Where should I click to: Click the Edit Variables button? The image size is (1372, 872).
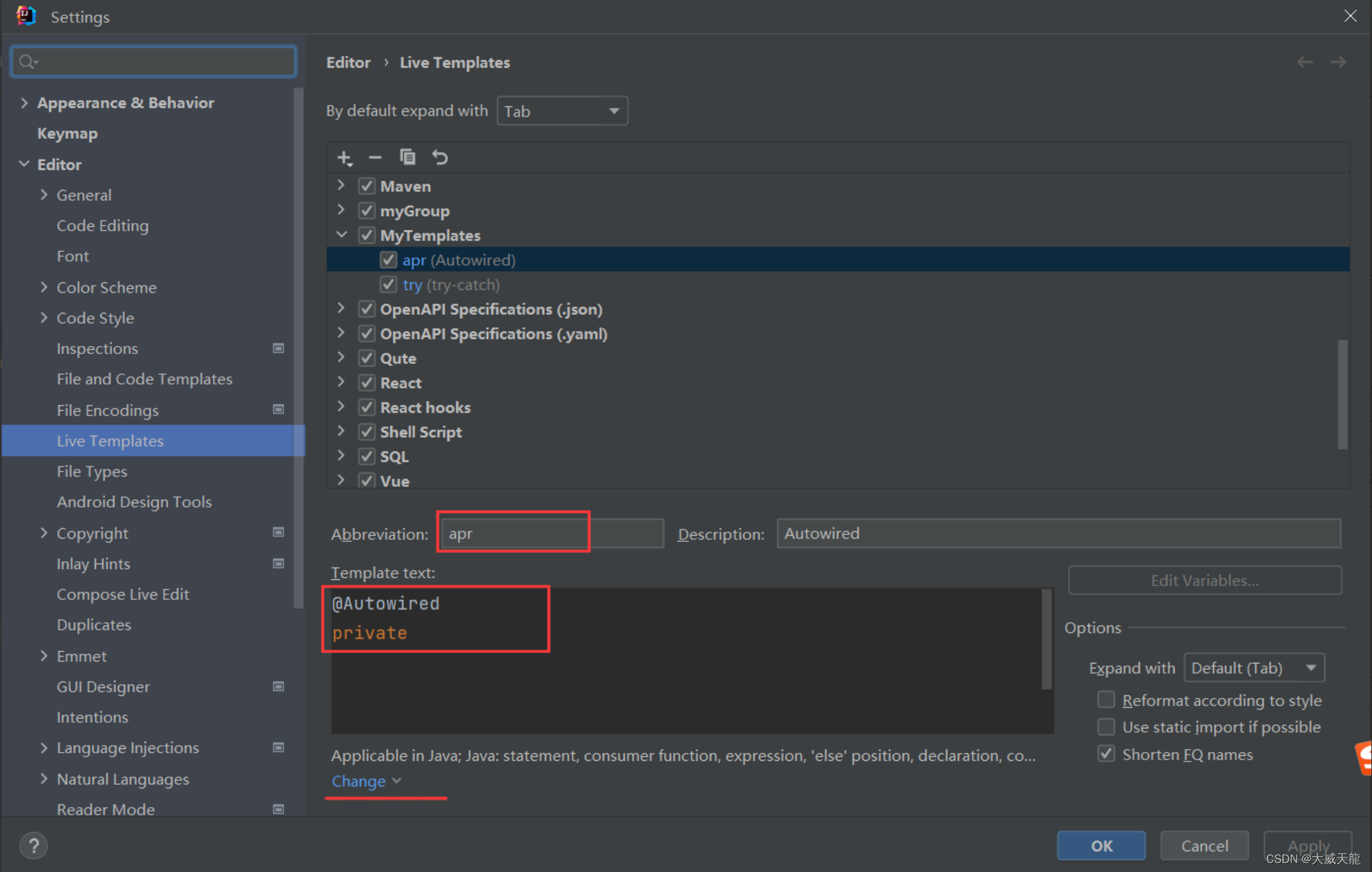(1205, 581)
